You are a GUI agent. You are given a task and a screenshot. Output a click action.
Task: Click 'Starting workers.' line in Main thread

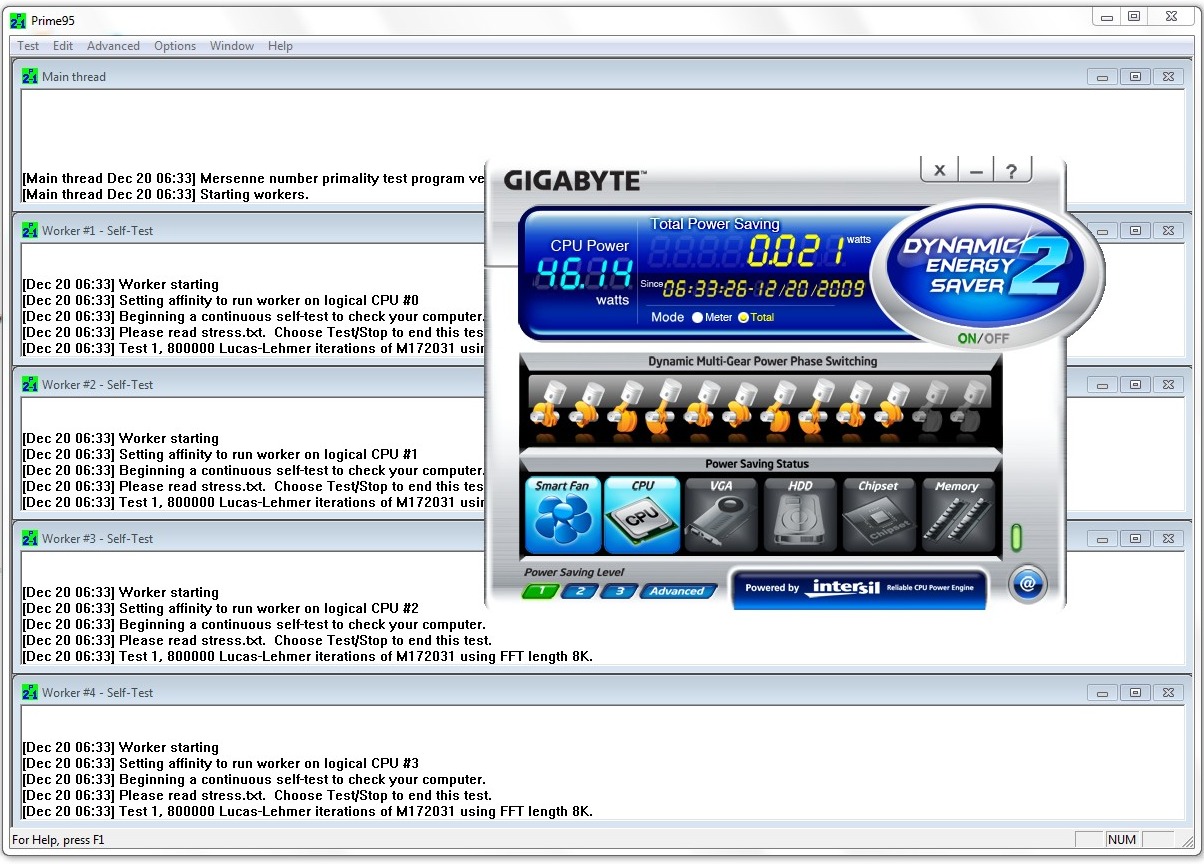click(165, 194)
